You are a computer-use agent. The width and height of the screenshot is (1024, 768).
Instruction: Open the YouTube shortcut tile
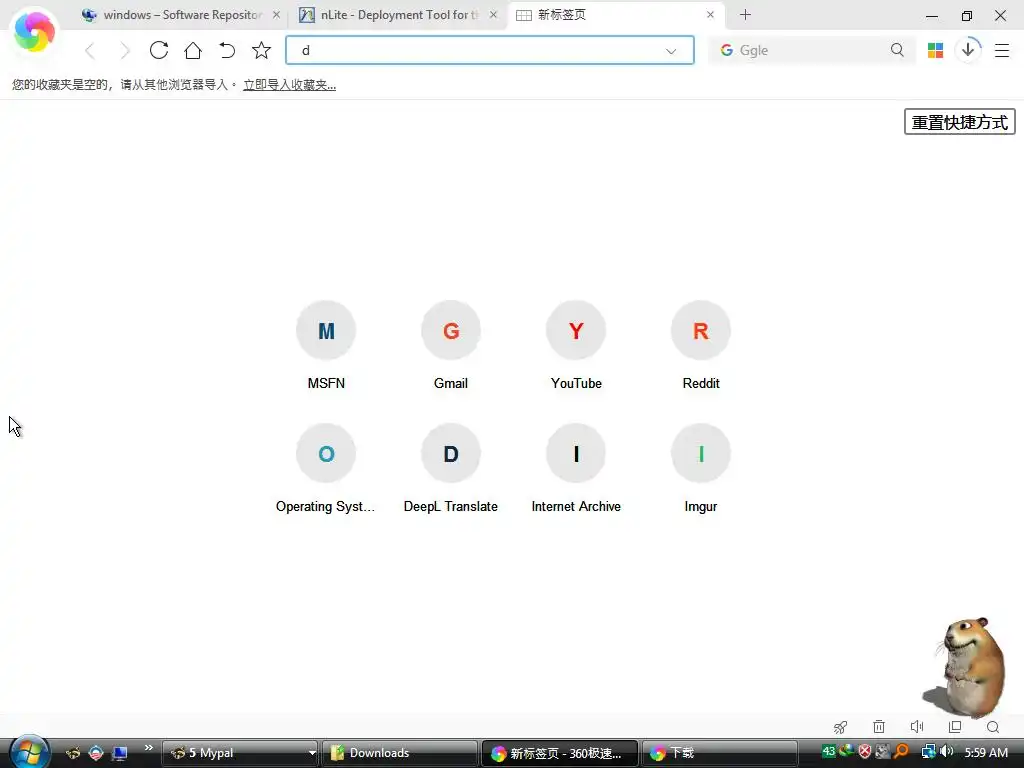point(576,345)
